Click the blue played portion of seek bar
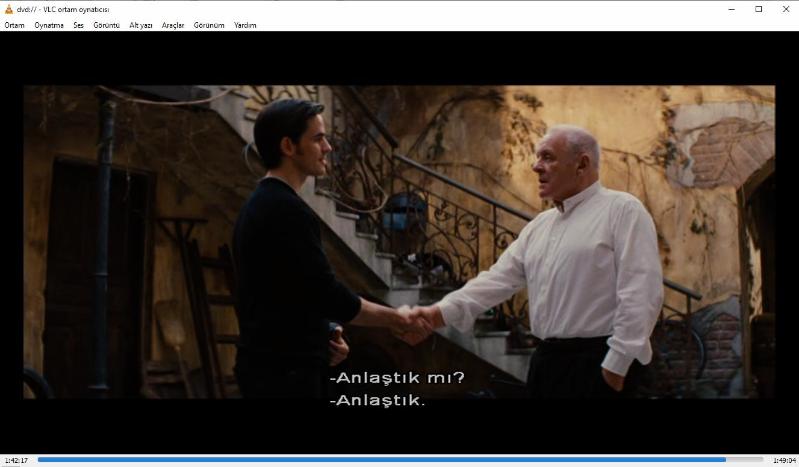799x467 pixels. 380,460
